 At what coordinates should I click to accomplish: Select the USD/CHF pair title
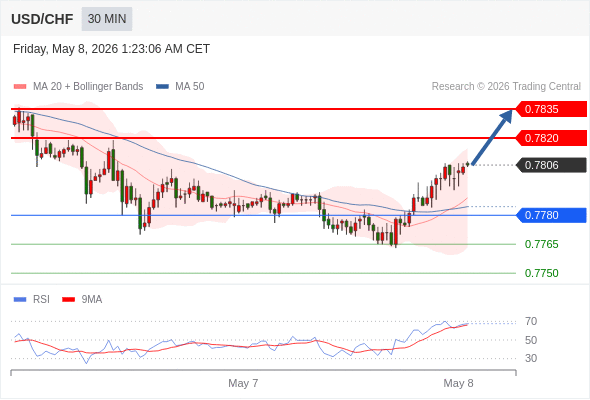(42, 19)
